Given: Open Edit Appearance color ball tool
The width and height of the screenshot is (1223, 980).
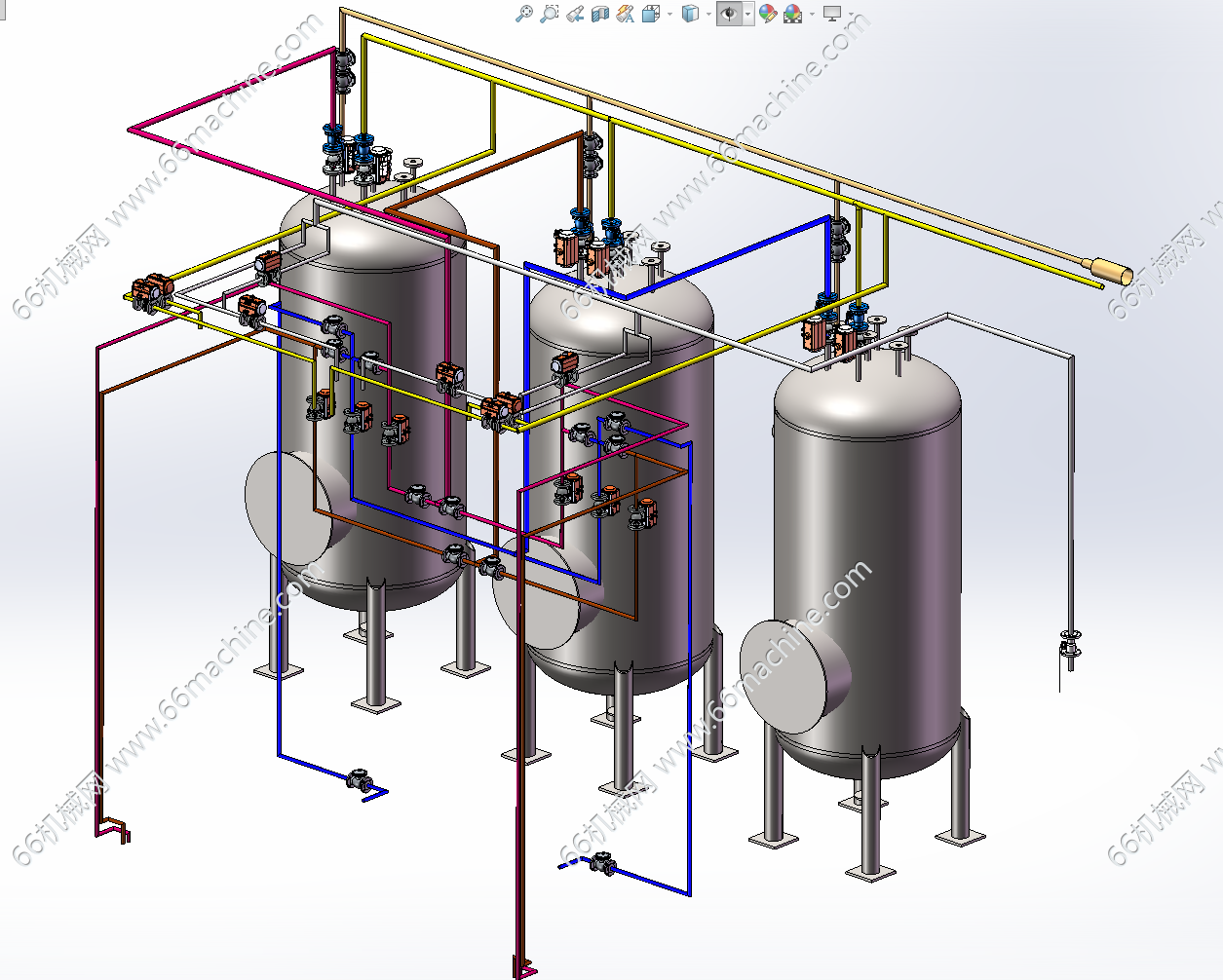Looking at the screenshot, I should 768,14.
